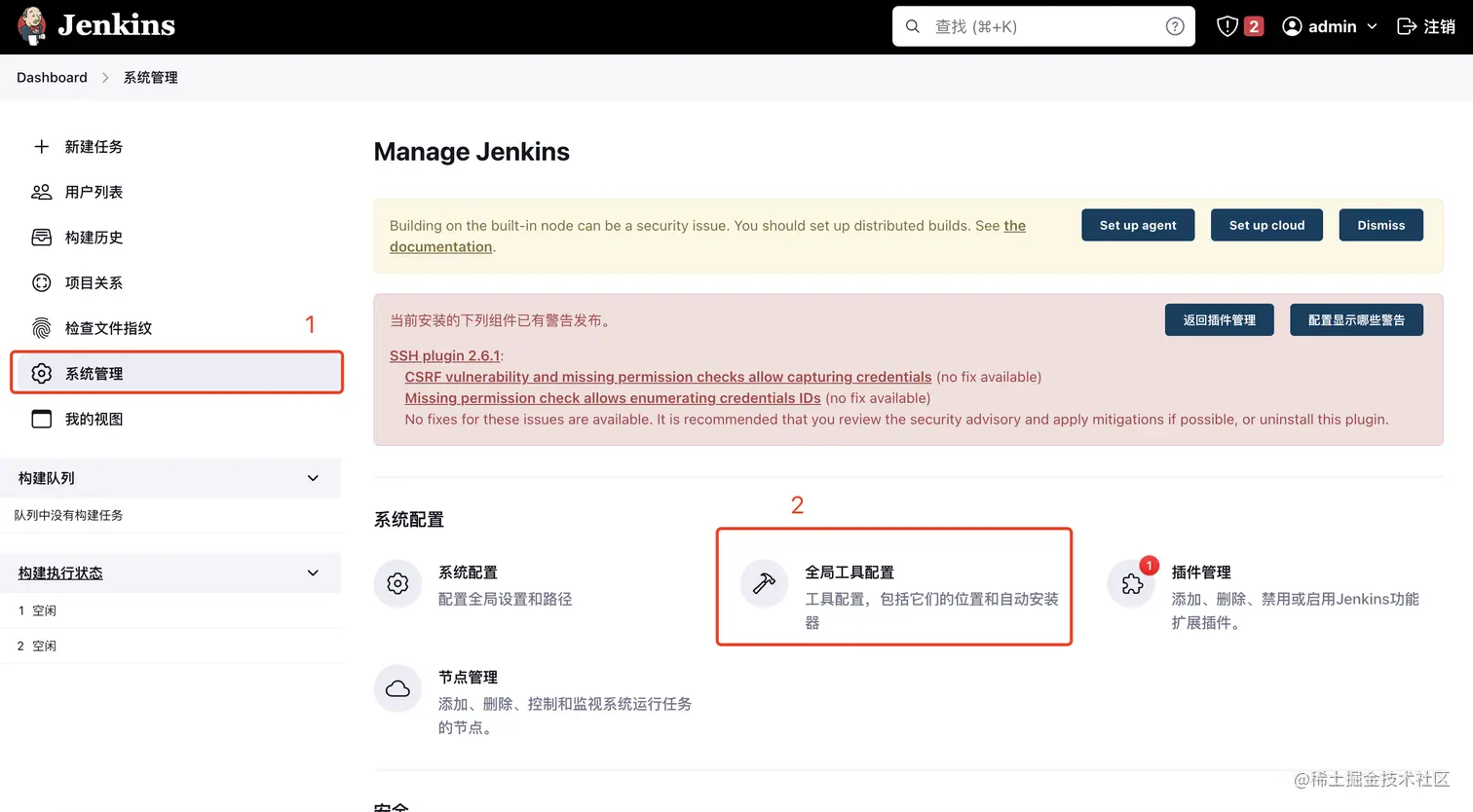Click the admin user avatar icon
The height and width of the screenshot is (812, 1473).
point(1292,26)
